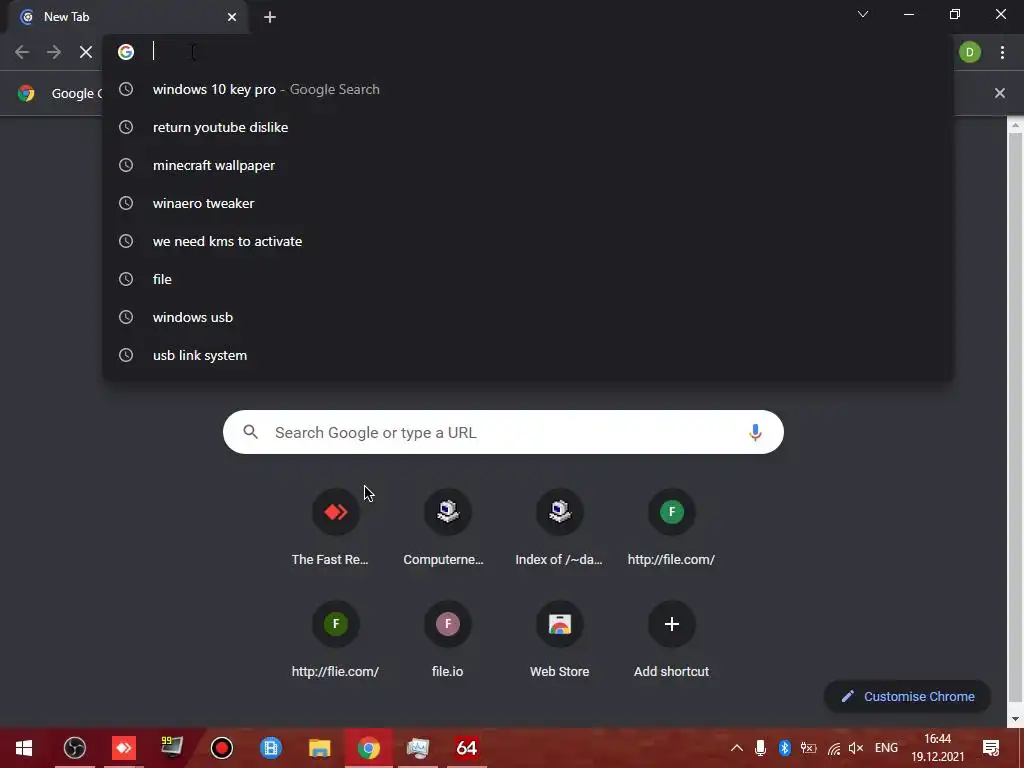Show hidden system tray icons

(x=736, y=748)
